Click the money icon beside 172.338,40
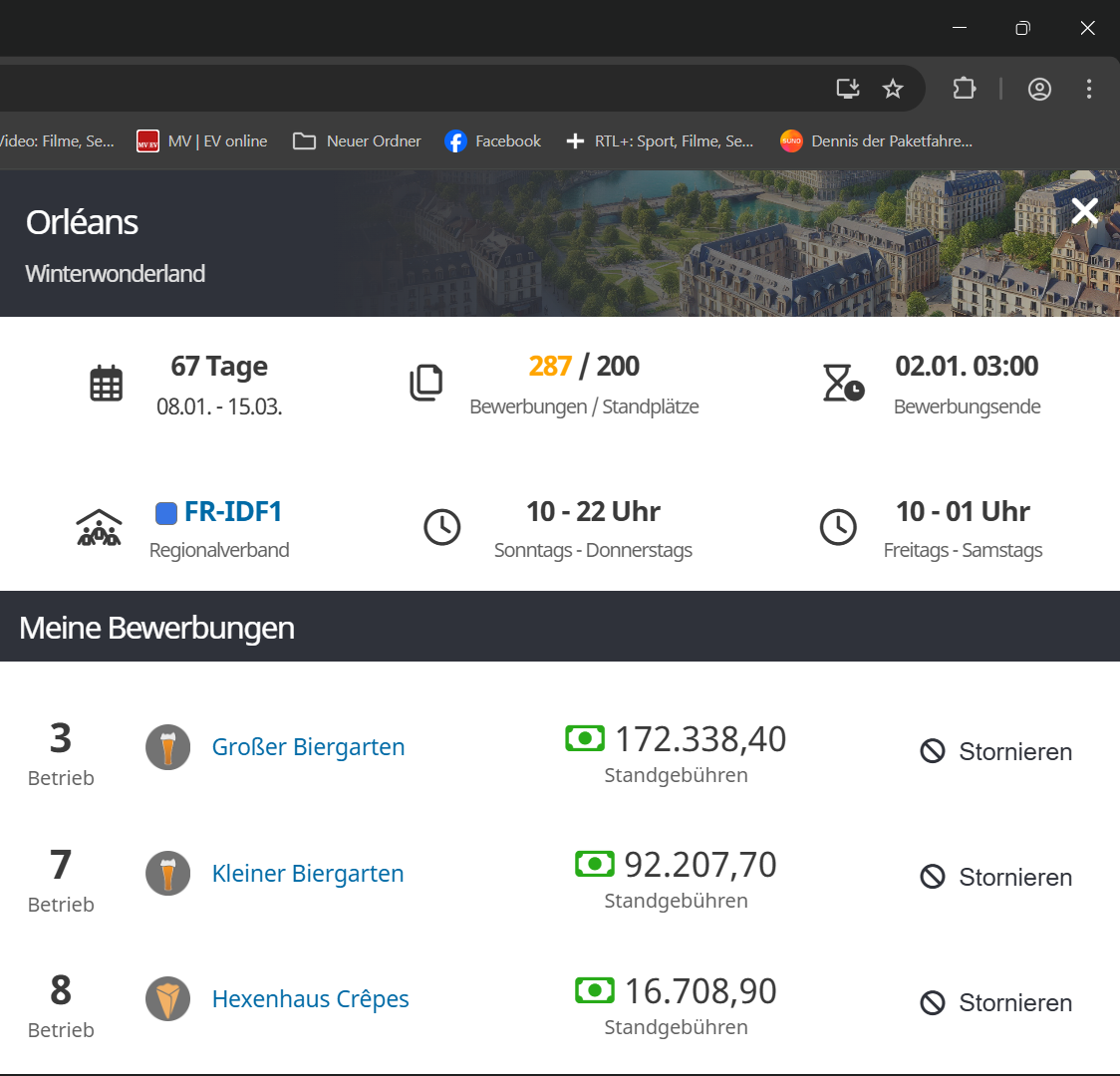 tap(585, 738)
